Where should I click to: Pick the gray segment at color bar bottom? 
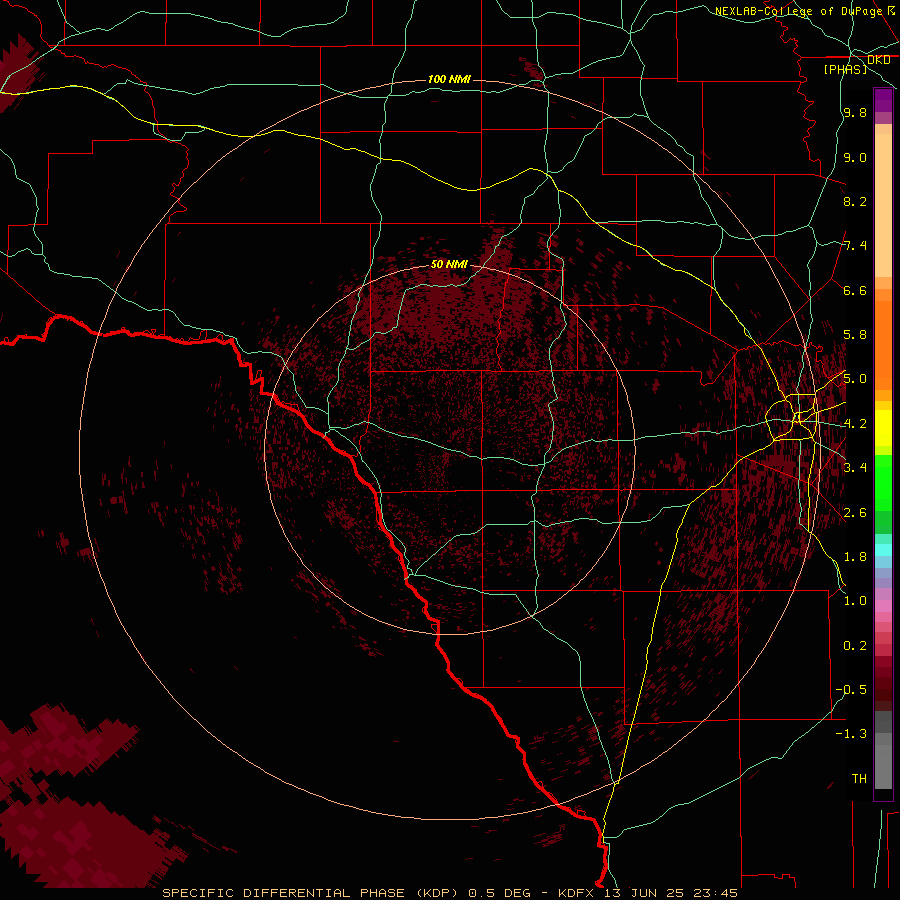pos(883,766)
